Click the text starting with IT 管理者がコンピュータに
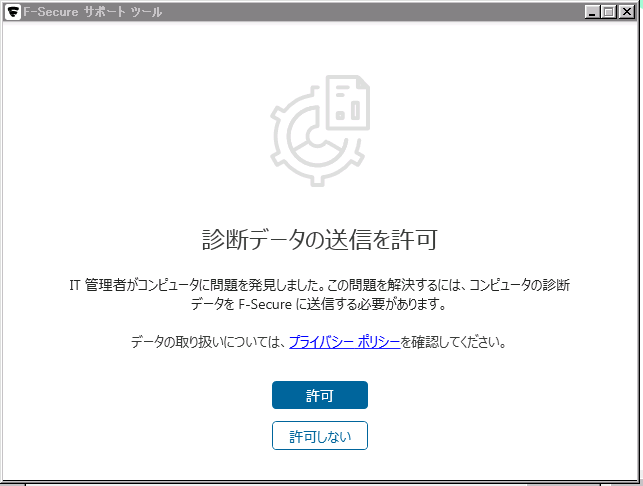This screenshot has height=486, width=643. pos(319,294)
